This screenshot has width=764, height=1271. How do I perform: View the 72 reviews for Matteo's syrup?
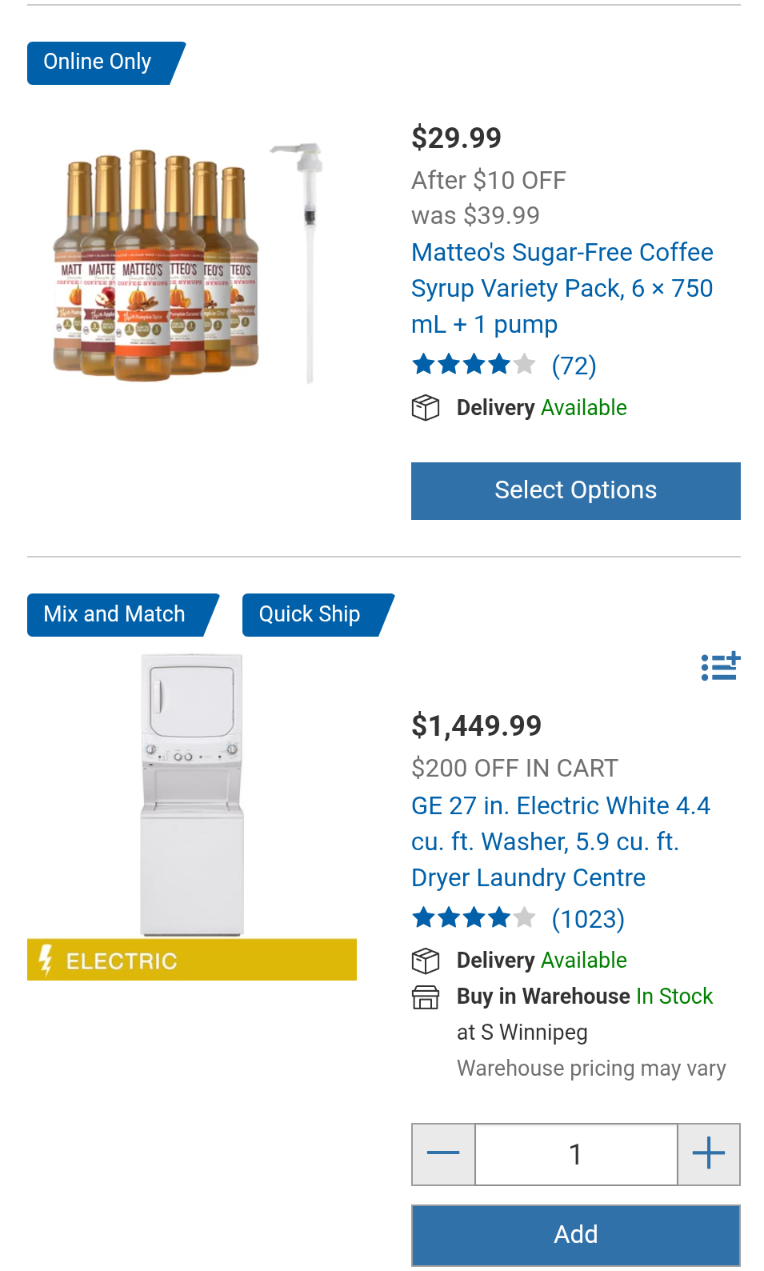click(574, 366)
